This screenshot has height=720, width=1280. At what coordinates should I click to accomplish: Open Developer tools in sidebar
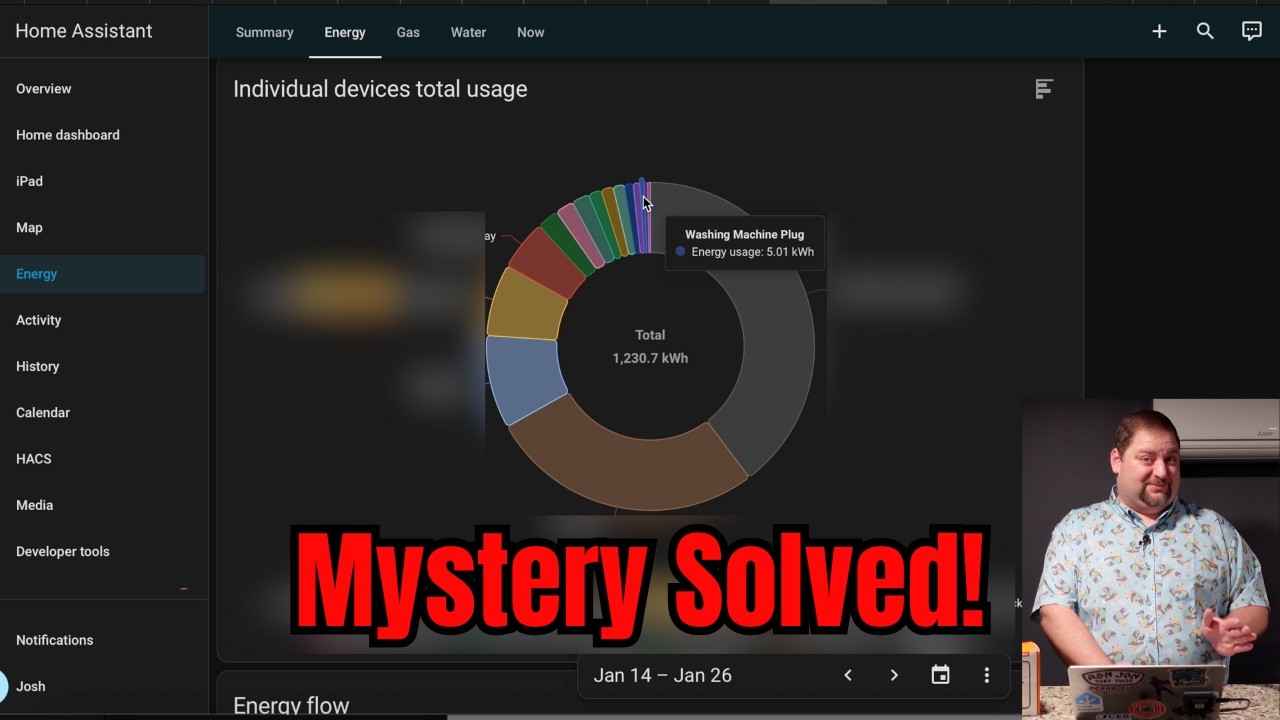[102, 551]
